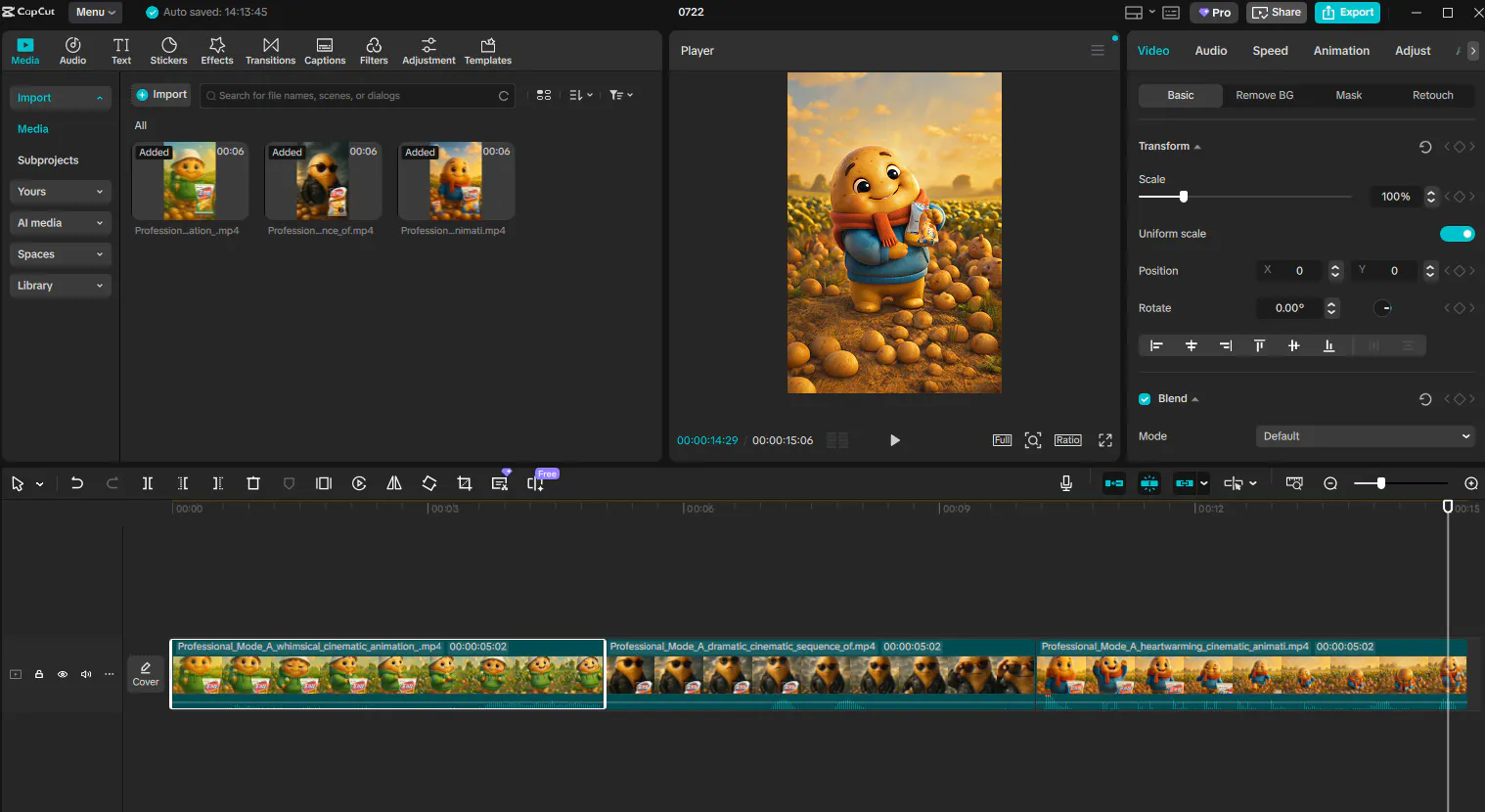Click the Import media button

[x=161, y=95]
